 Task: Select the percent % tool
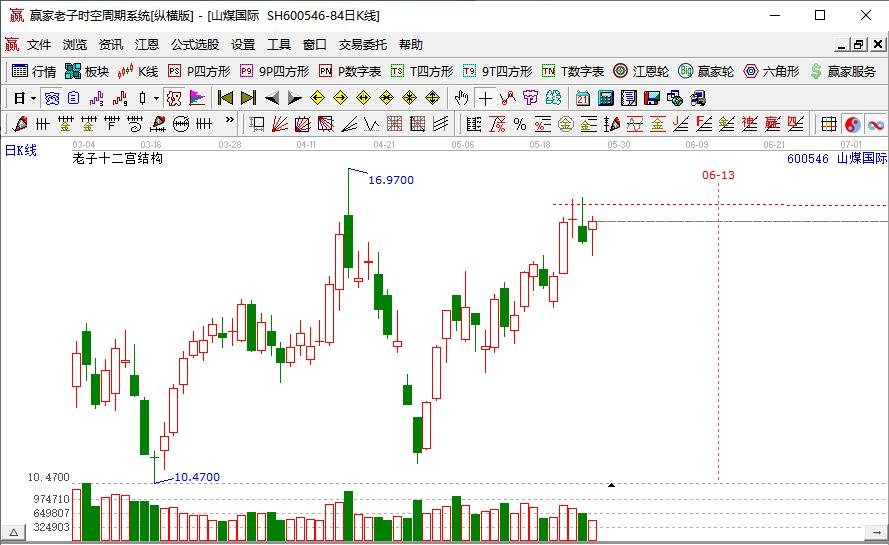(520, 124)
